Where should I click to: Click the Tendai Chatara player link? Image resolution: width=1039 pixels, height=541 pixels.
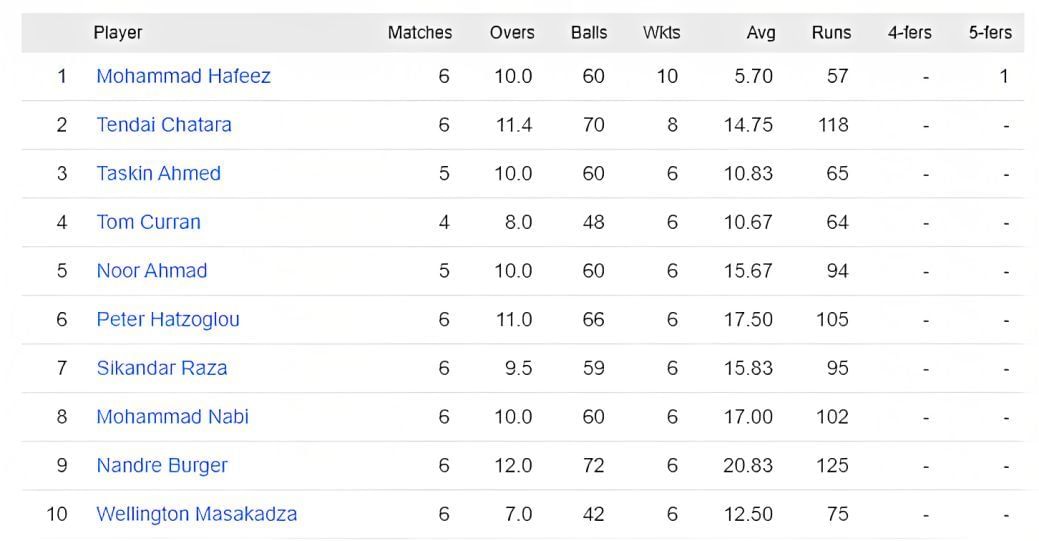point(164,125)
